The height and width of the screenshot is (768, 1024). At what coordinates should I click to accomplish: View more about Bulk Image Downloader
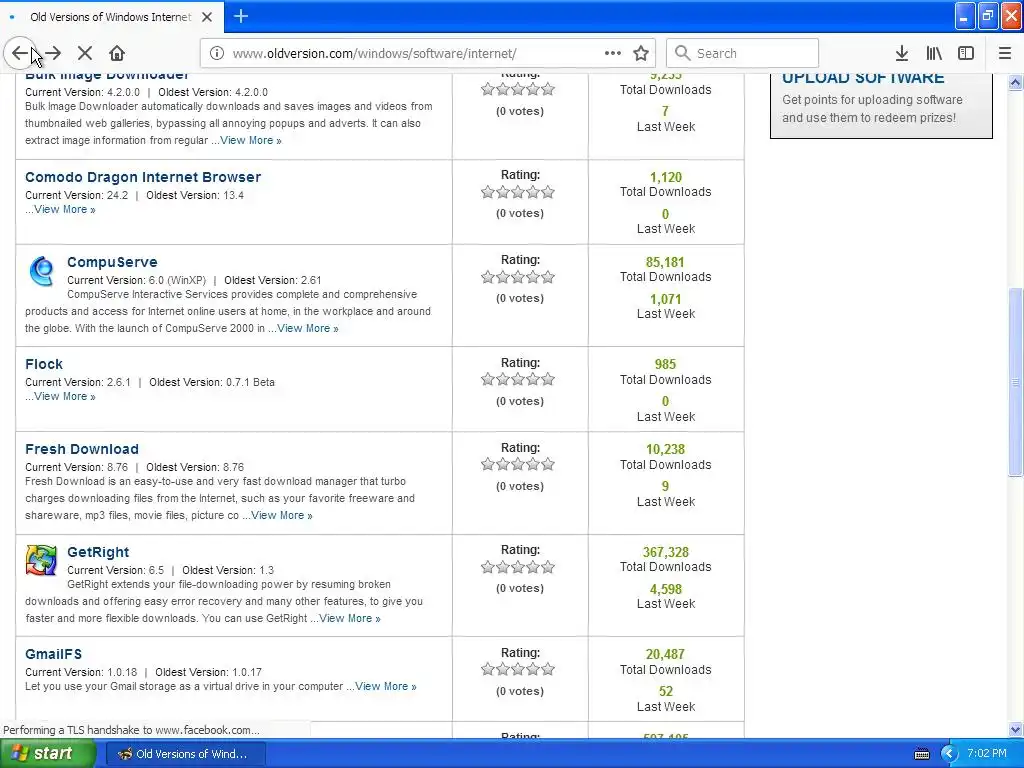(x=251, y=140)
